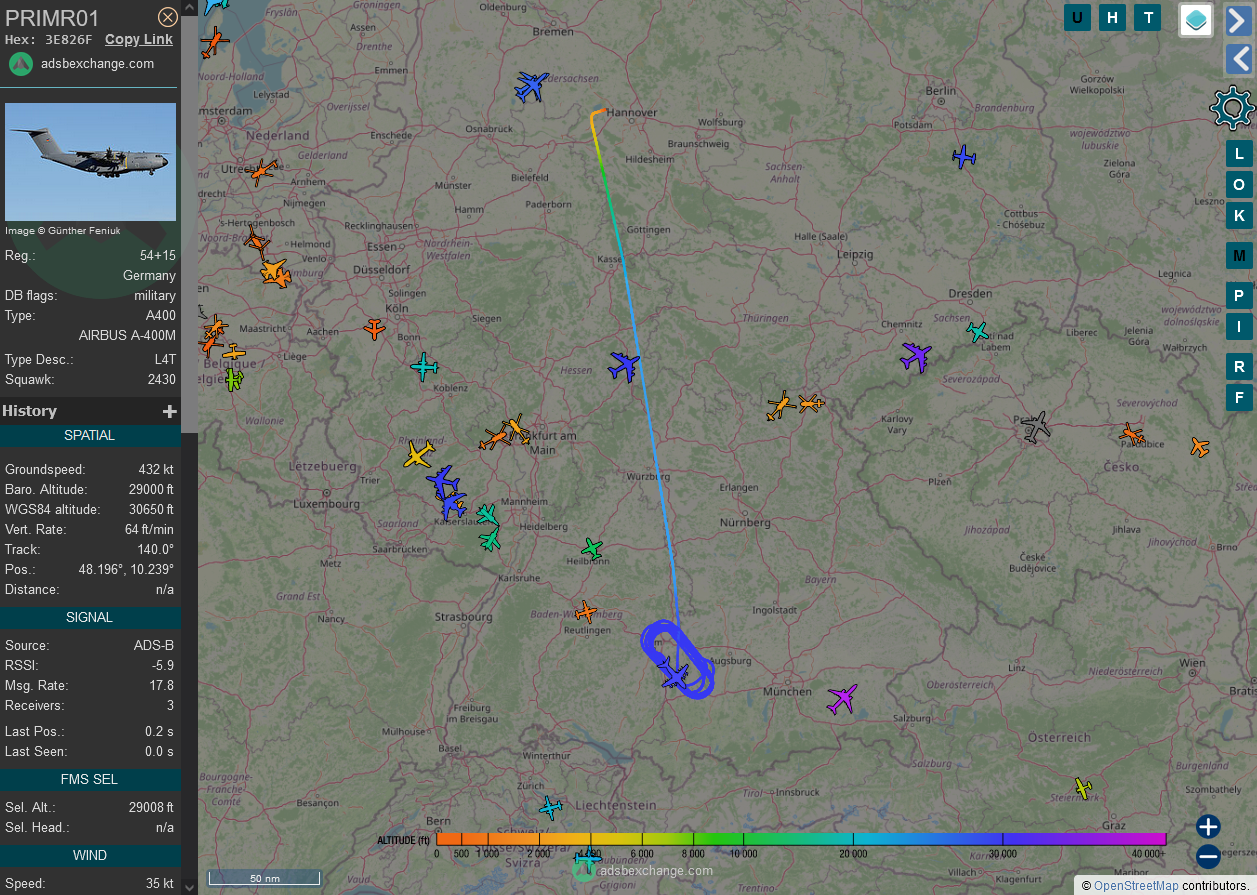
Task: Expand the History section with plus
Action: tap(170, 411)
